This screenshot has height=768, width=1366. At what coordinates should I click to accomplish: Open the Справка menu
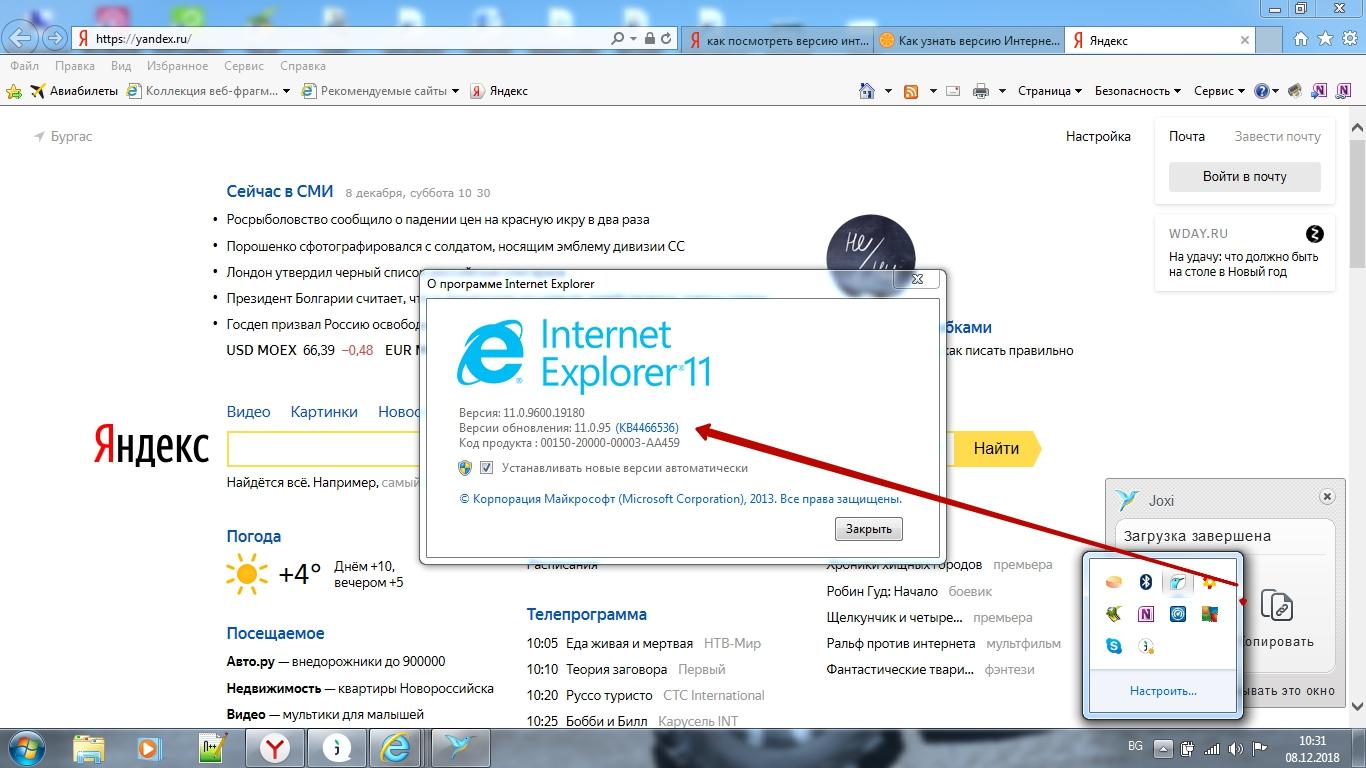pyautogui.click(x=303, y=66)
